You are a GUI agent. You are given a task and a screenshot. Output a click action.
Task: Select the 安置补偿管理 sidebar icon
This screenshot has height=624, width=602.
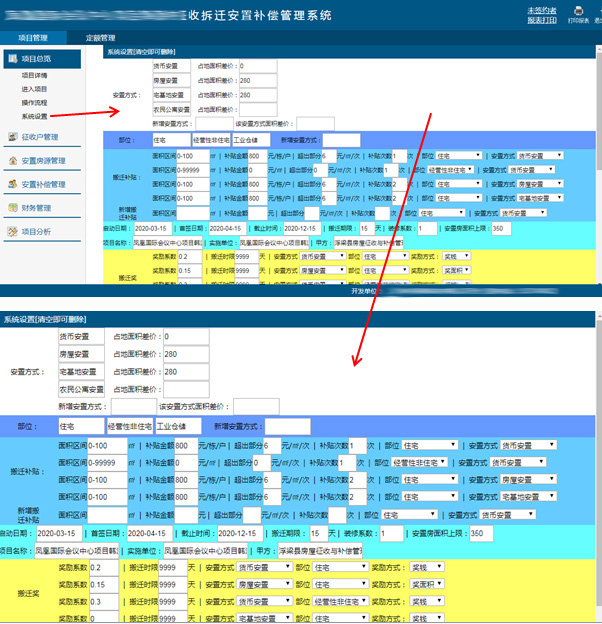point(12,185)
